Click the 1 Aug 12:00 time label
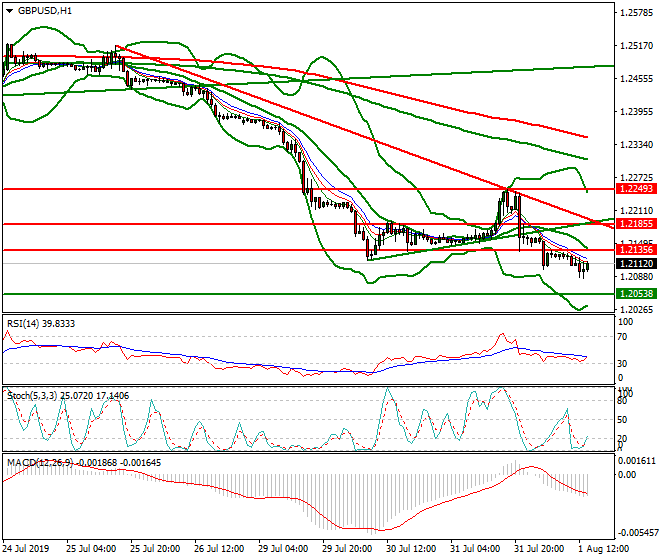Viewport: 660px width, 560px height. click(603, 549)
